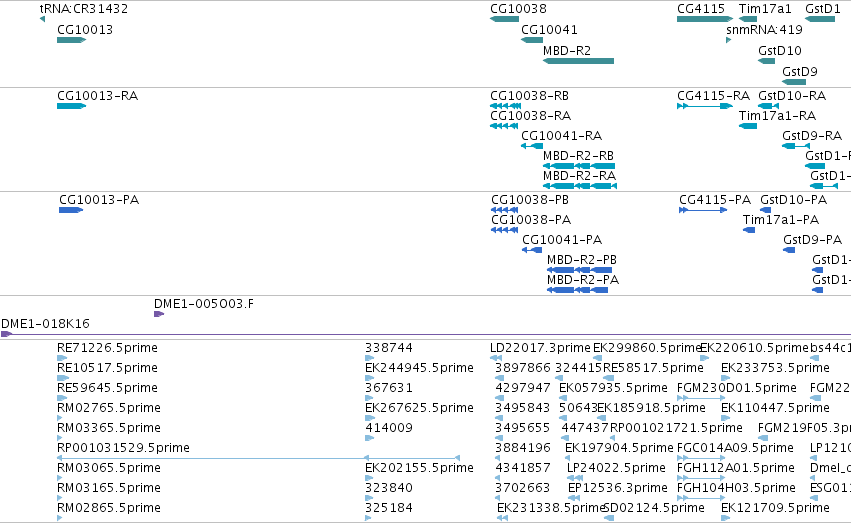Select the MBD-R2 gene label
Screen dimensions: 851x523
pyautogui.click(x=567, y=51)
